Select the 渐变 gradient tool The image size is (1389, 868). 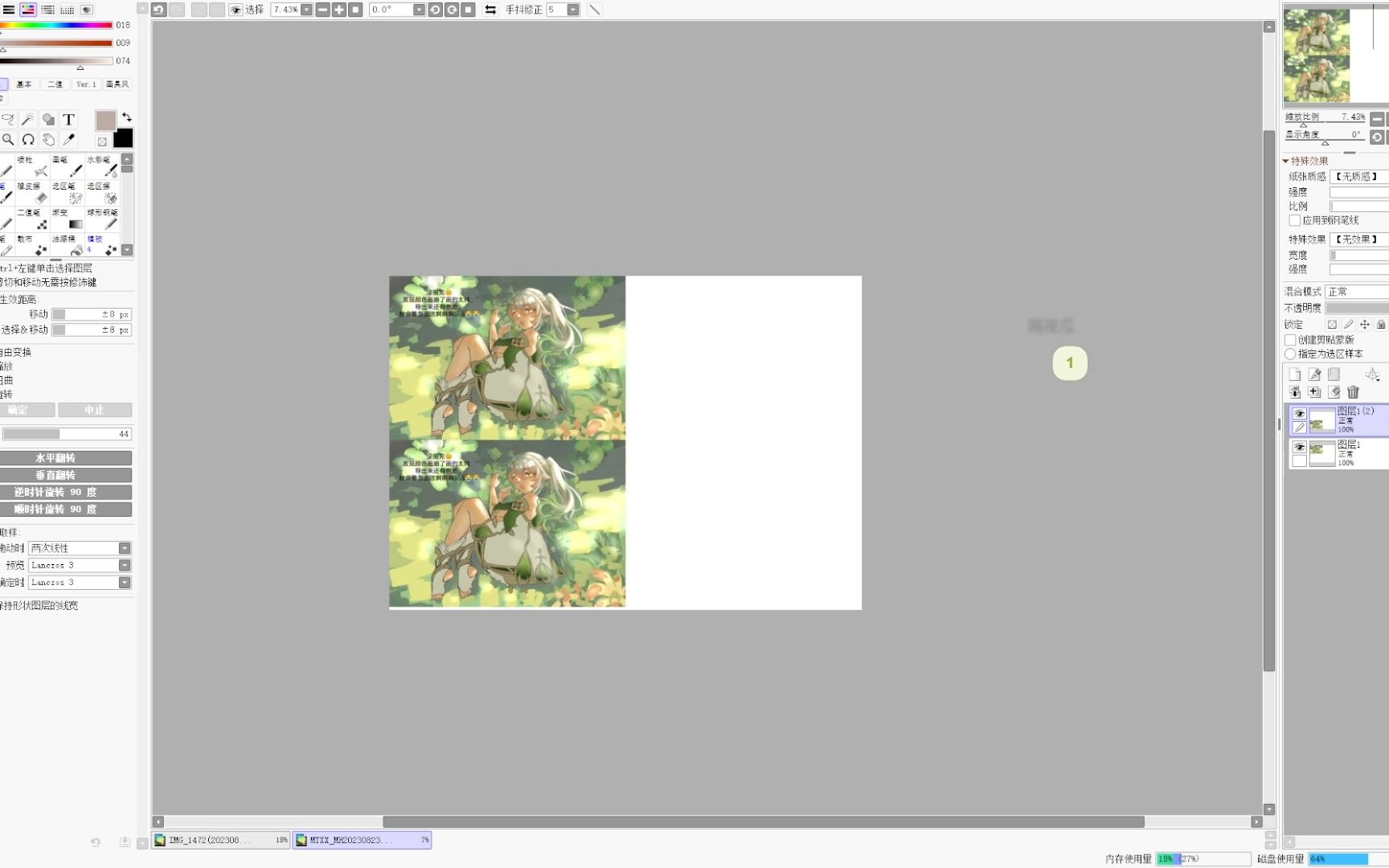[x=68, y=219]
